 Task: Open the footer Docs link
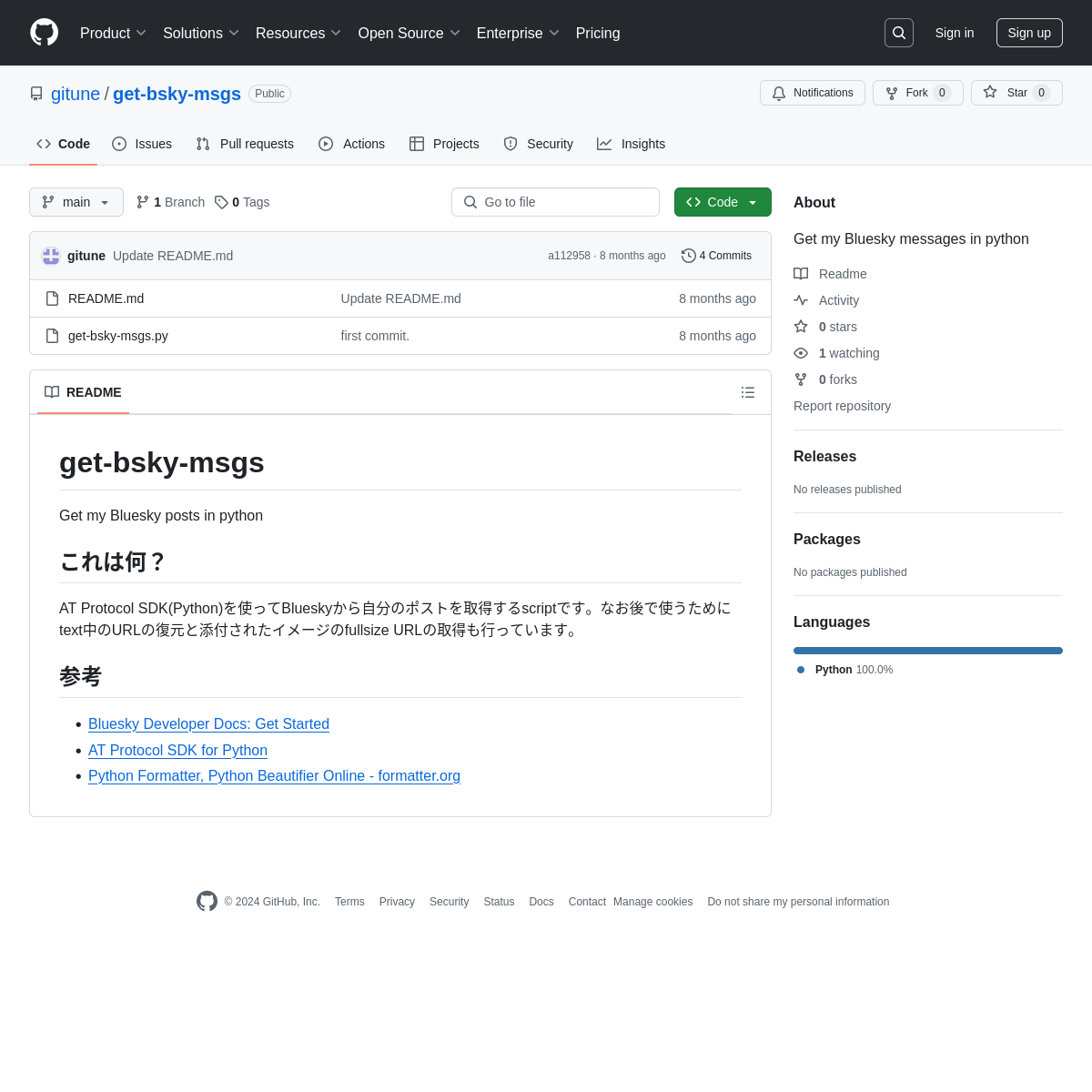pyautogui.click(x=541, y=902)
